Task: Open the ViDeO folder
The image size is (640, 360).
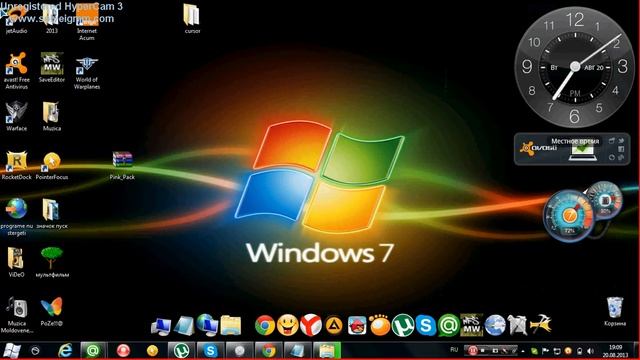Action: (16, 262)
